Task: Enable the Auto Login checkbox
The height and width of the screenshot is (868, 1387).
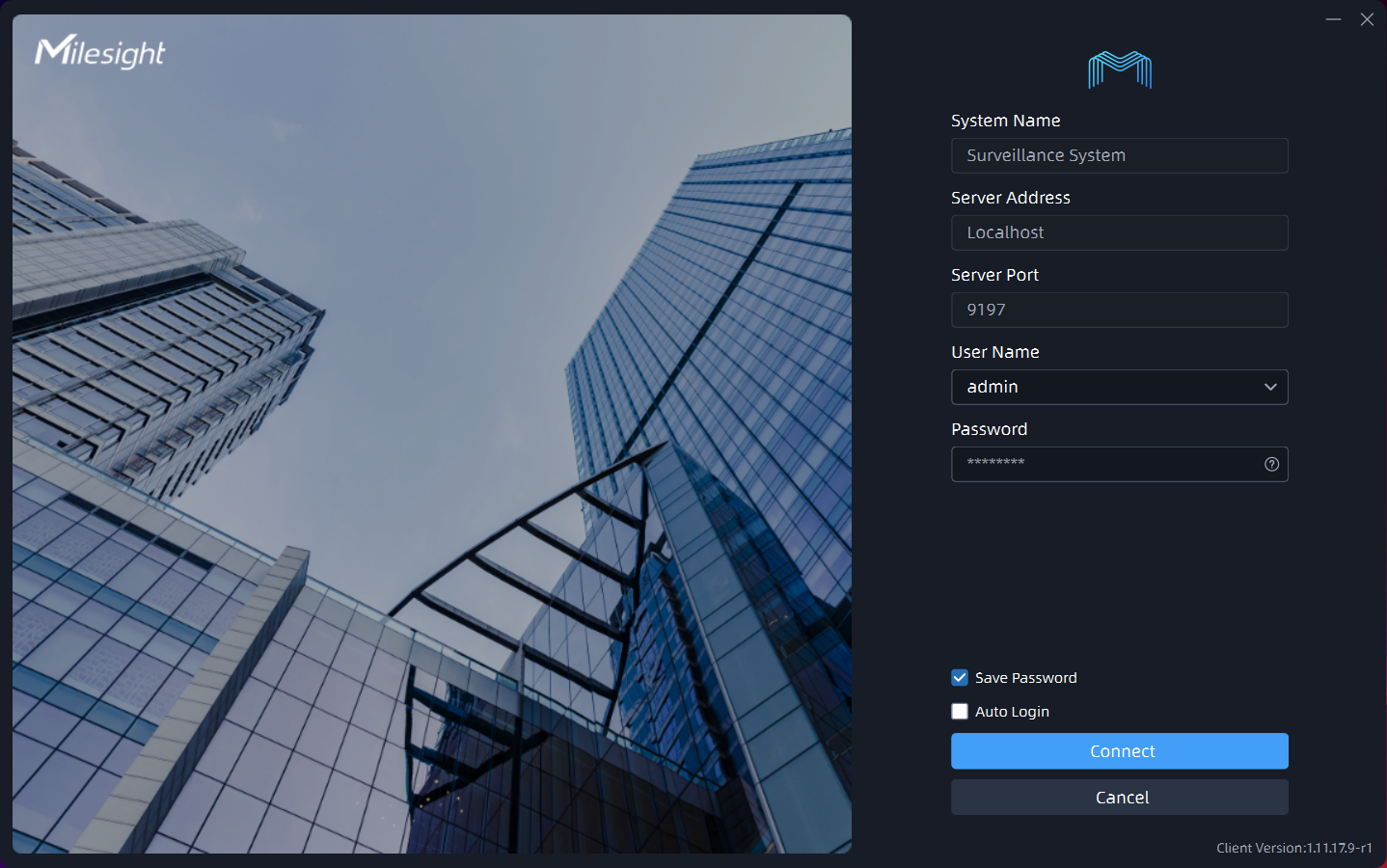Action: click(959, 711)
